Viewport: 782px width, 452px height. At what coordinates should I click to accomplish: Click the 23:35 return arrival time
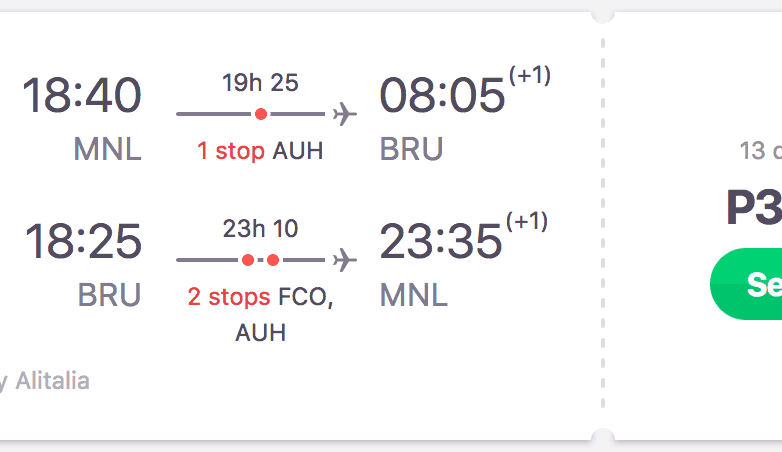[x=441, y=242]
